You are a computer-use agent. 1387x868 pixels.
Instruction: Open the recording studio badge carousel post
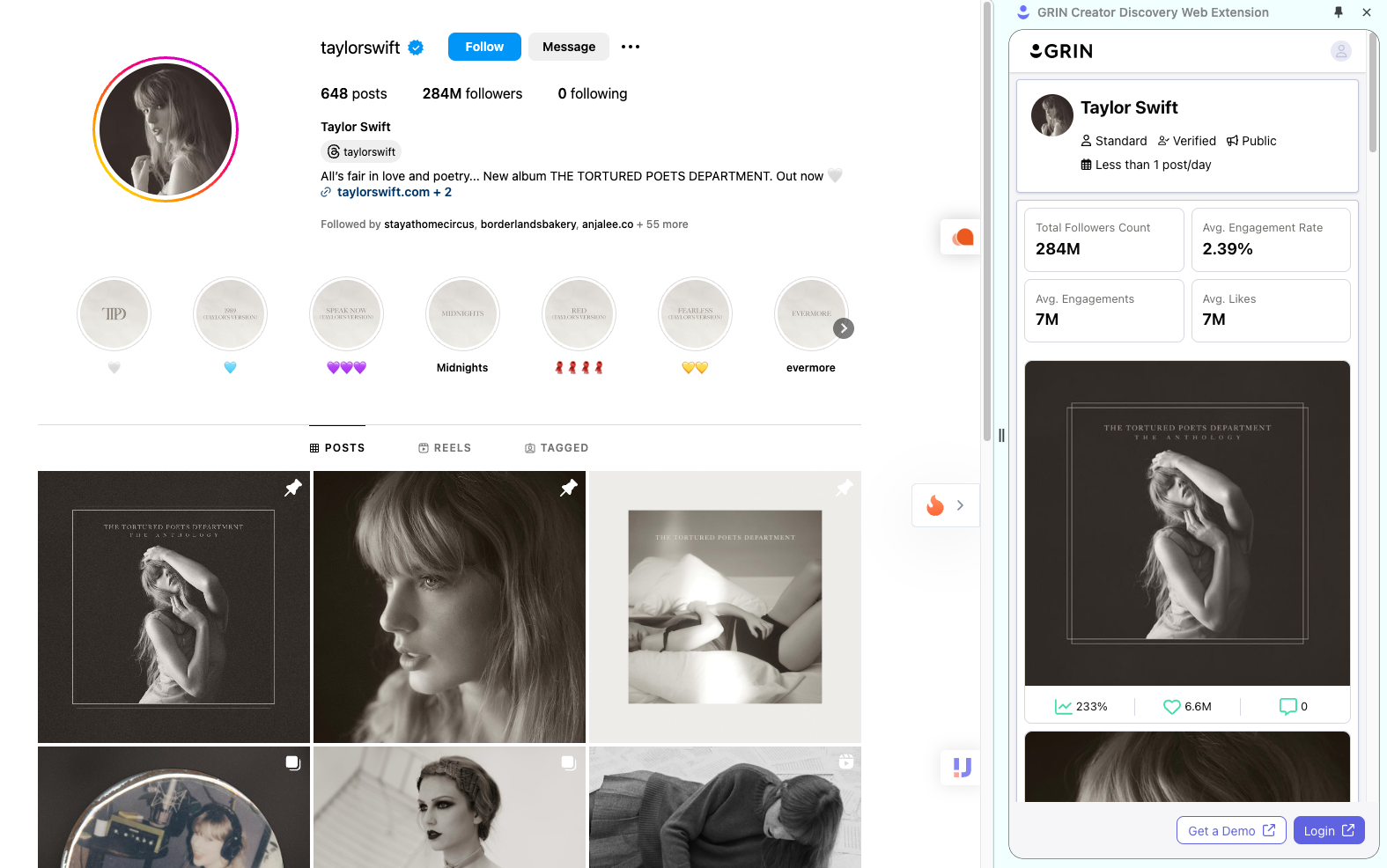pos(173,807)
